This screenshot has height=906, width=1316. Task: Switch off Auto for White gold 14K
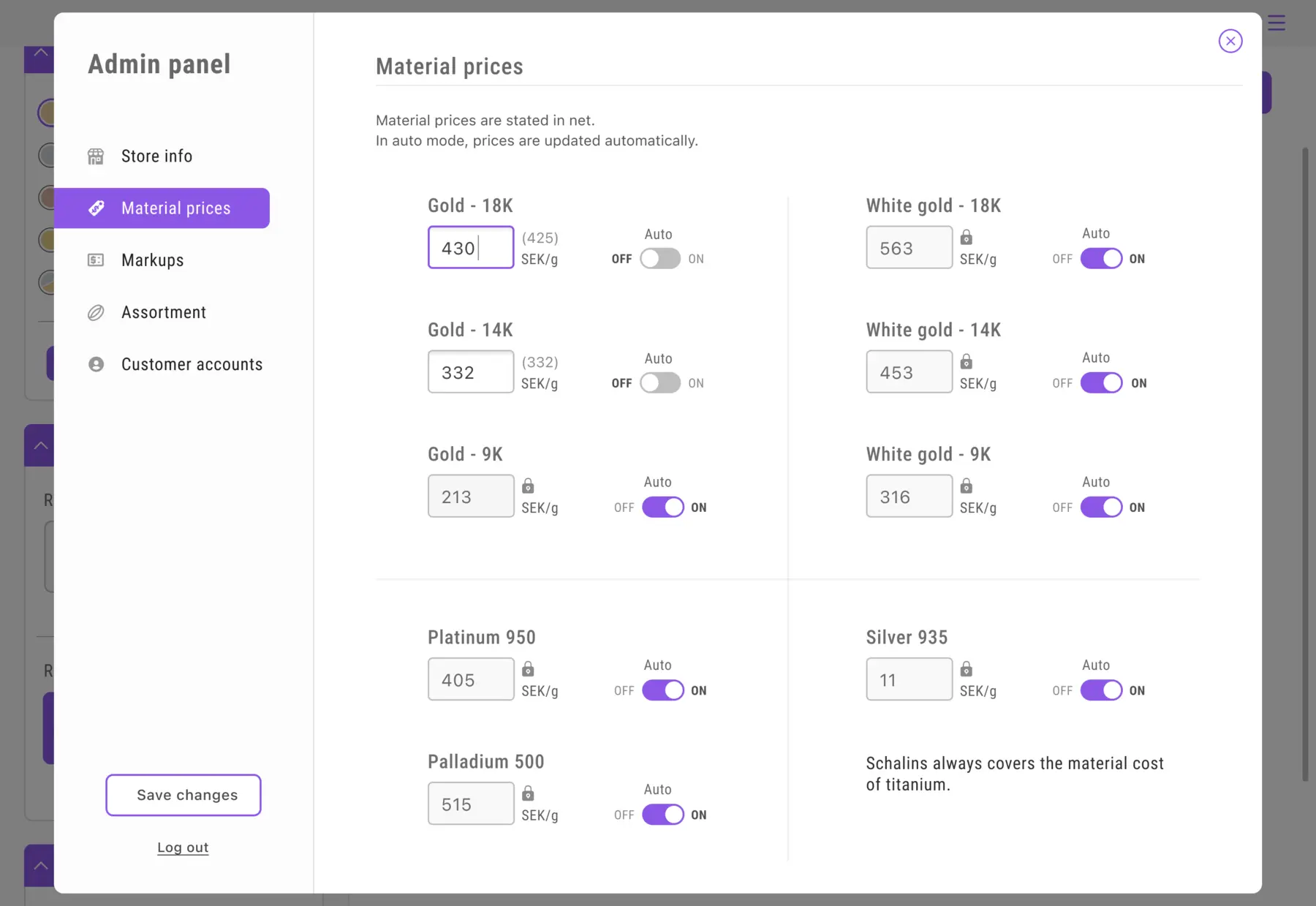click(x=1101, y=383)
